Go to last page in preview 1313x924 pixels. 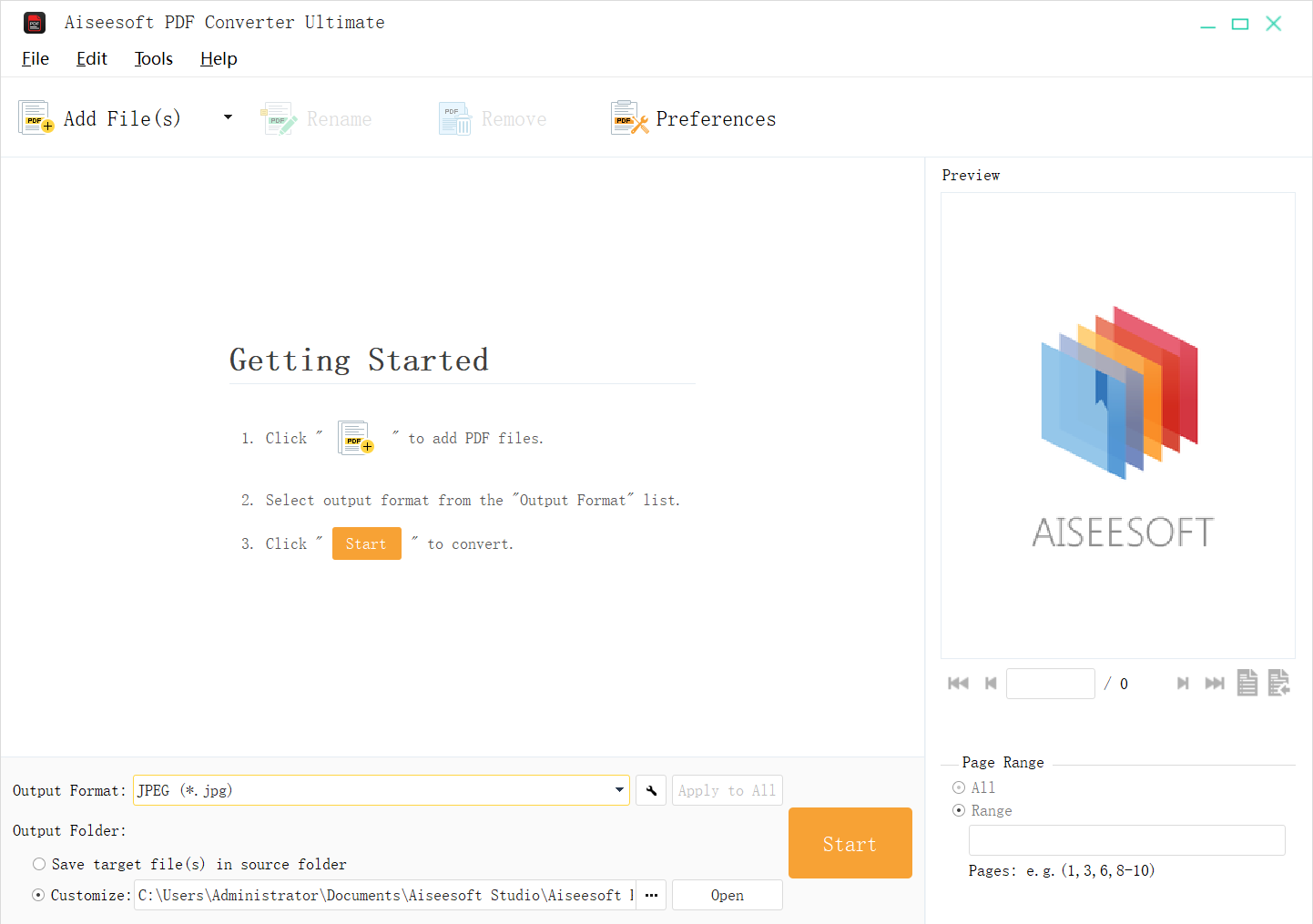(x=1215, y=683)
